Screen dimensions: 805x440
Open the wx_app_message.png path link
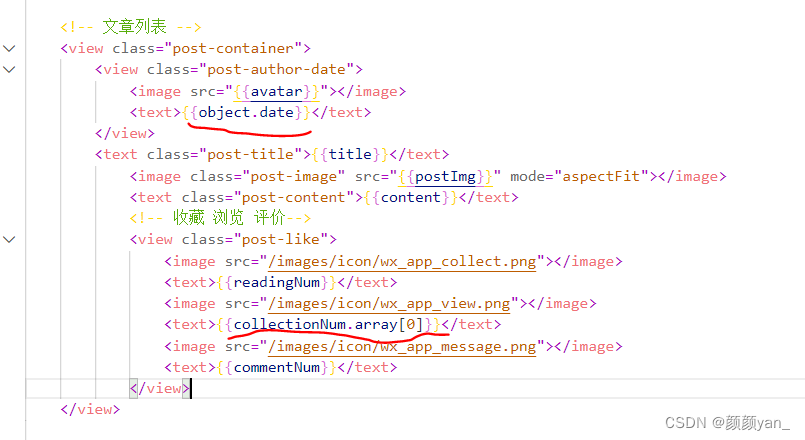coord(402,347)
